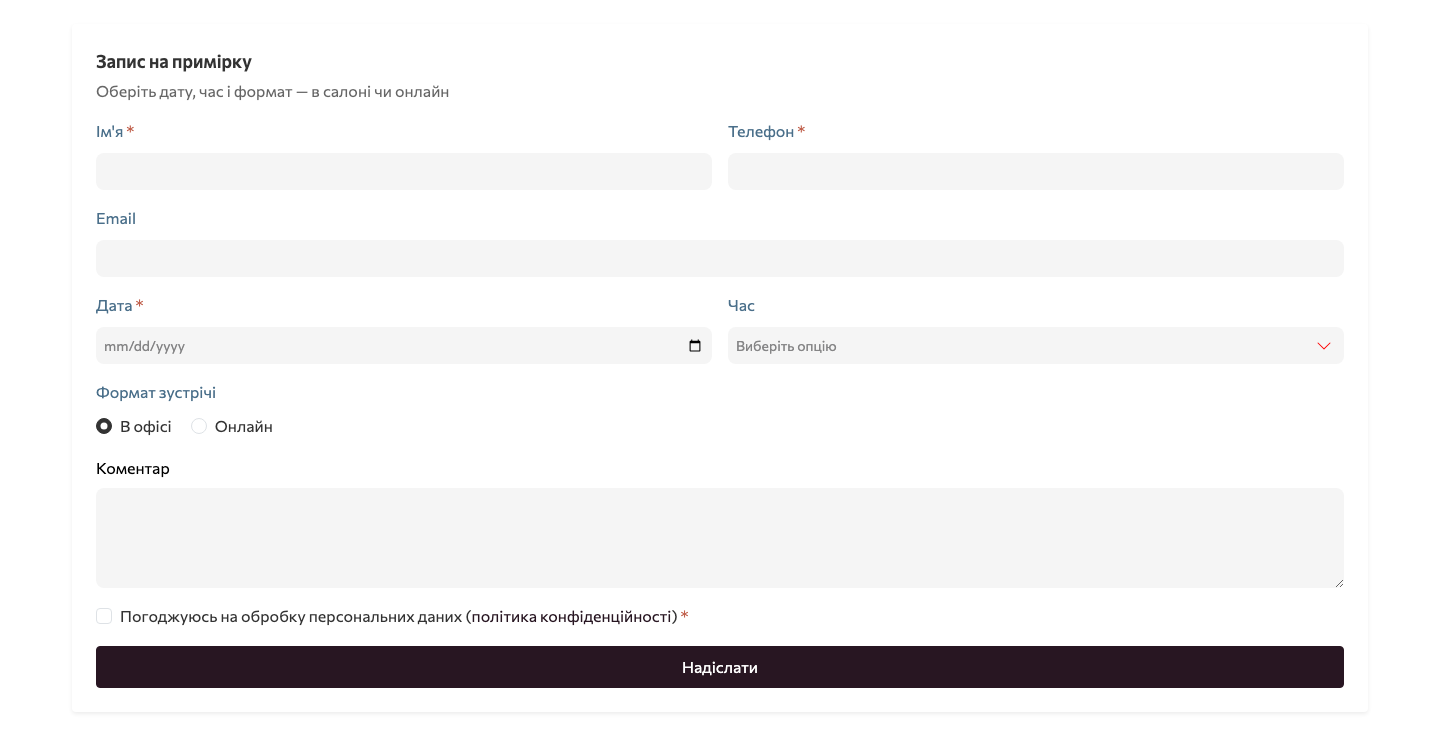Open the calendar picker icon in Дата field
This screenshot has width=1440, height=736.
coord(695,346)
